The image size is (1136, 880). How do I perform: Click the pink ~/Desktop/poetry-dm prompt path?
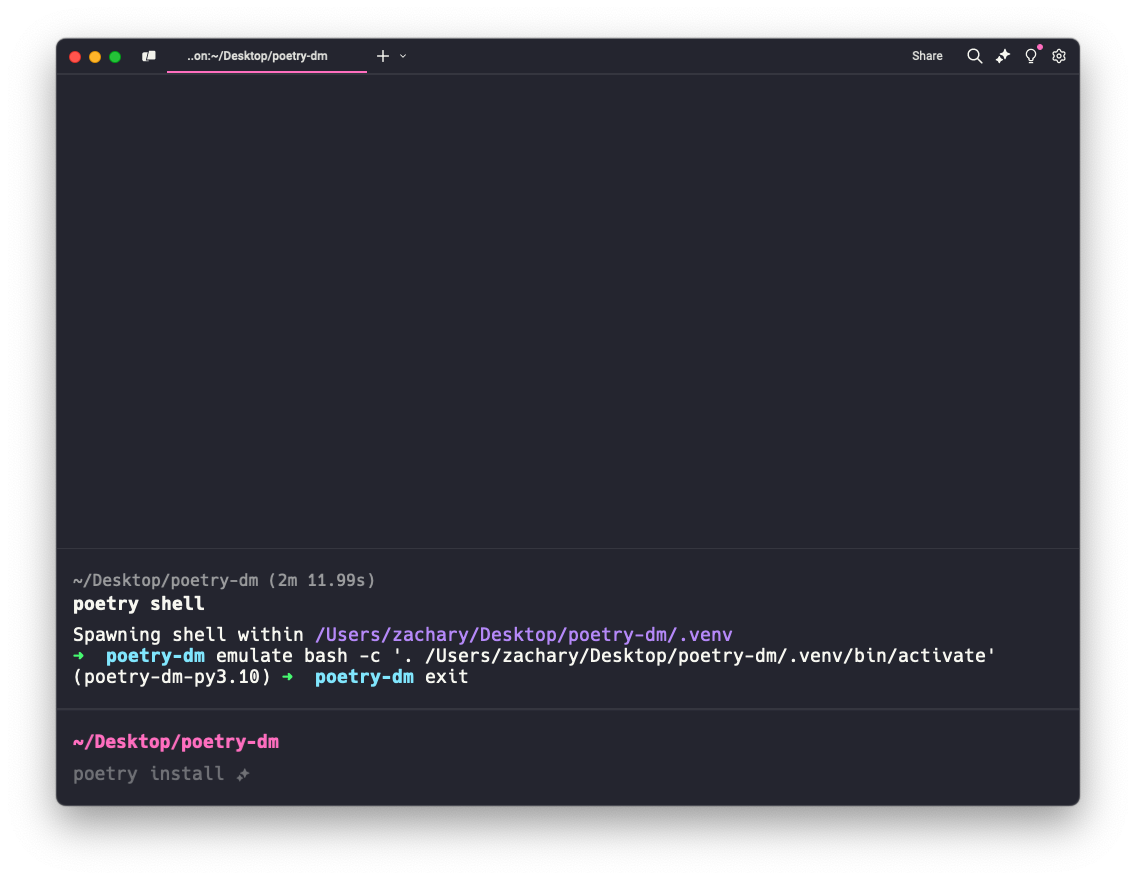pos(175,742)
